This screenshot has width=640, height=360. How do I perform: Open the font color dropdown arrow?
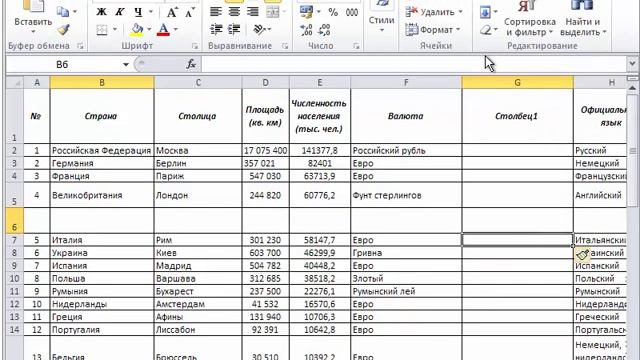[x=176, y=29]
